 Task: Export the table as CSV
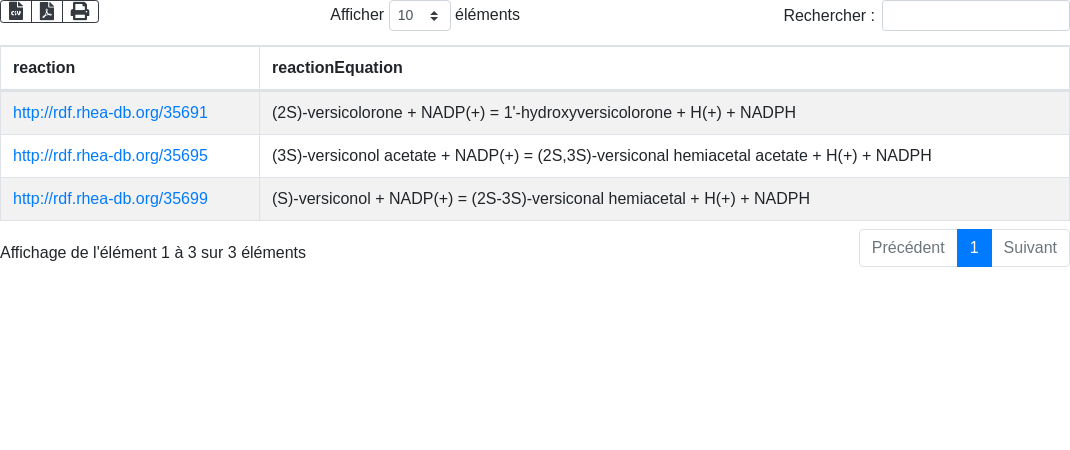click(16, 11)
